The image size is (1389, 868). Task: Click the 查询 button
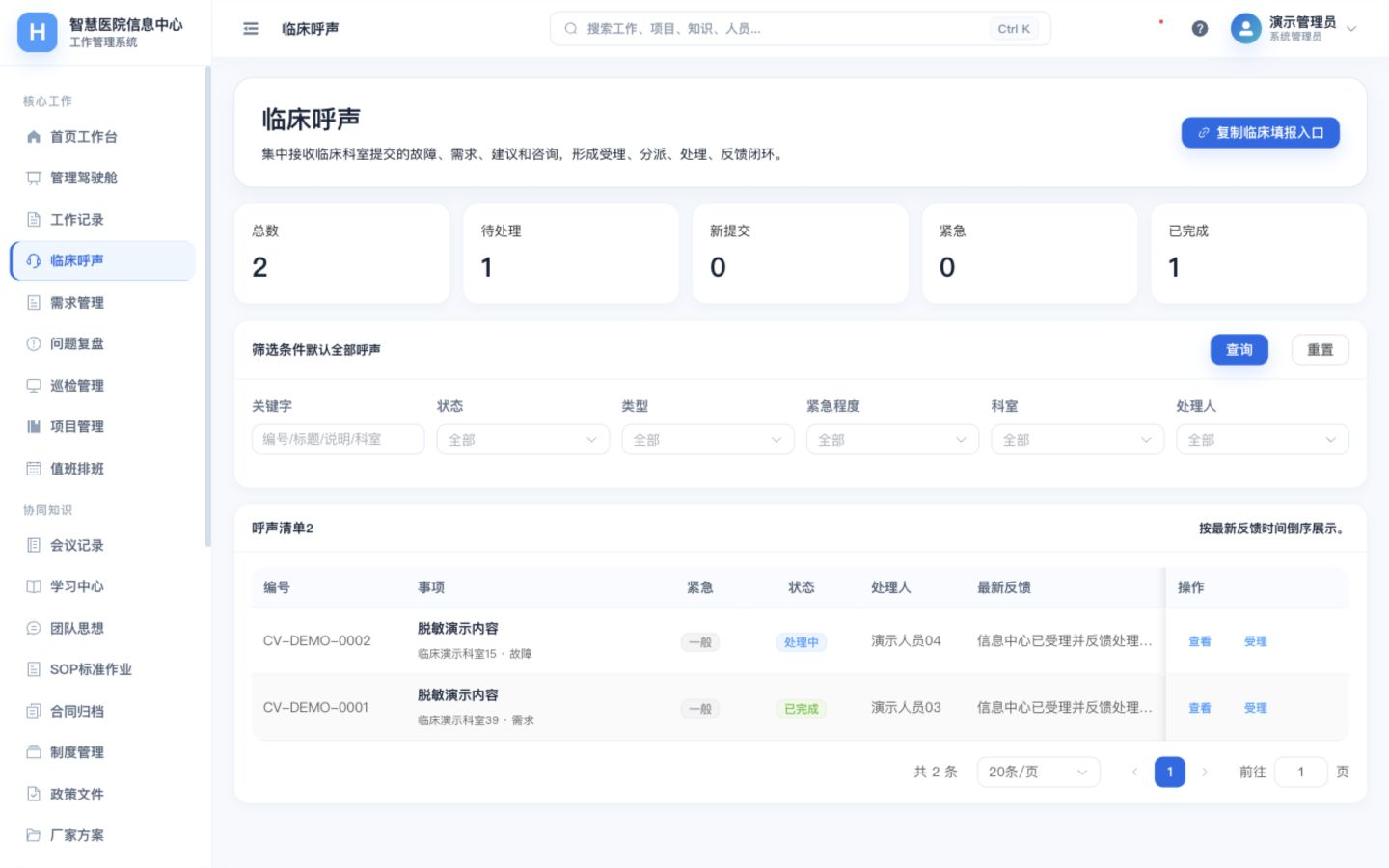tap(1239, 350)
